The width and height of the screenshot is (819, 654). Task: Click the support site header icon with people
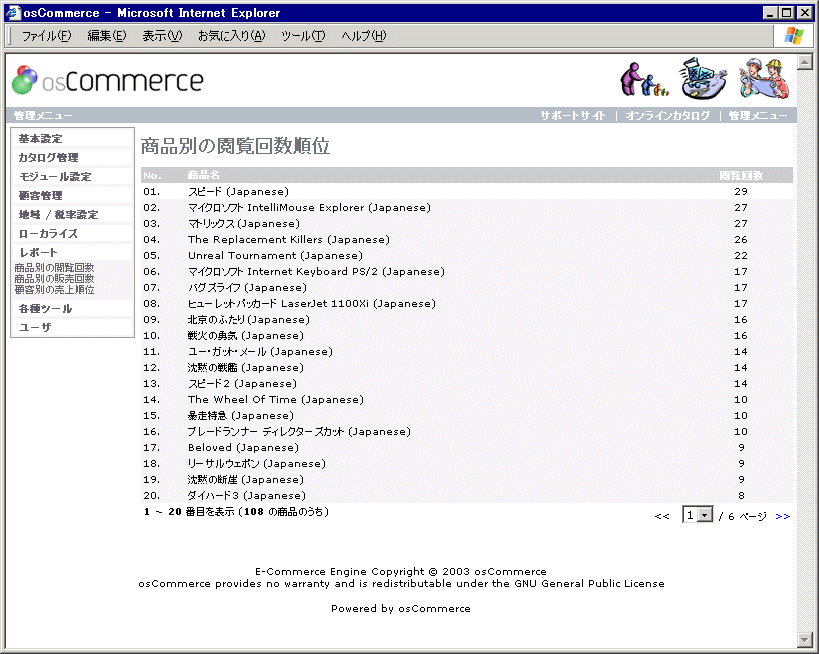(644, 79)
